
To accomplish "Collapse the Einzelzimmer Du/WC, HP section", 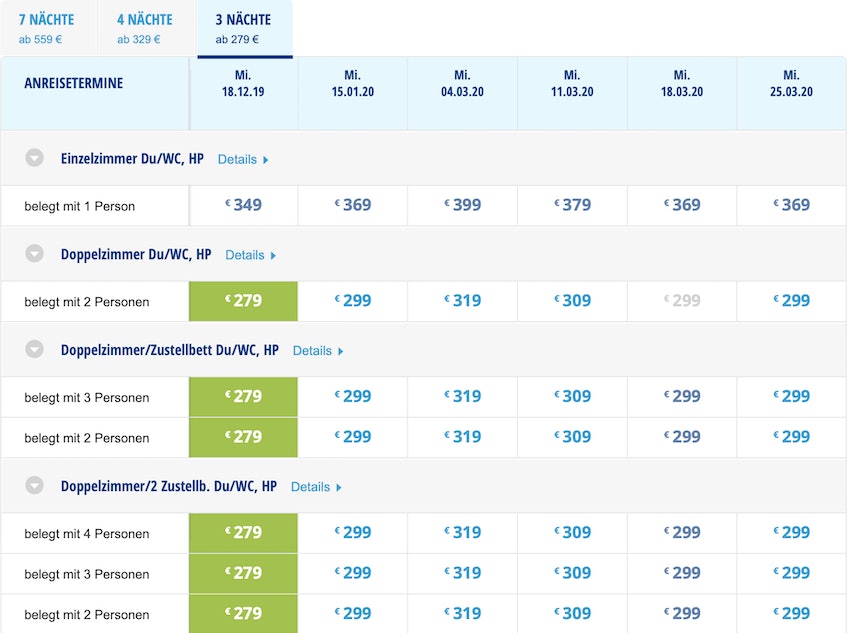I will [x=35, y=159].
